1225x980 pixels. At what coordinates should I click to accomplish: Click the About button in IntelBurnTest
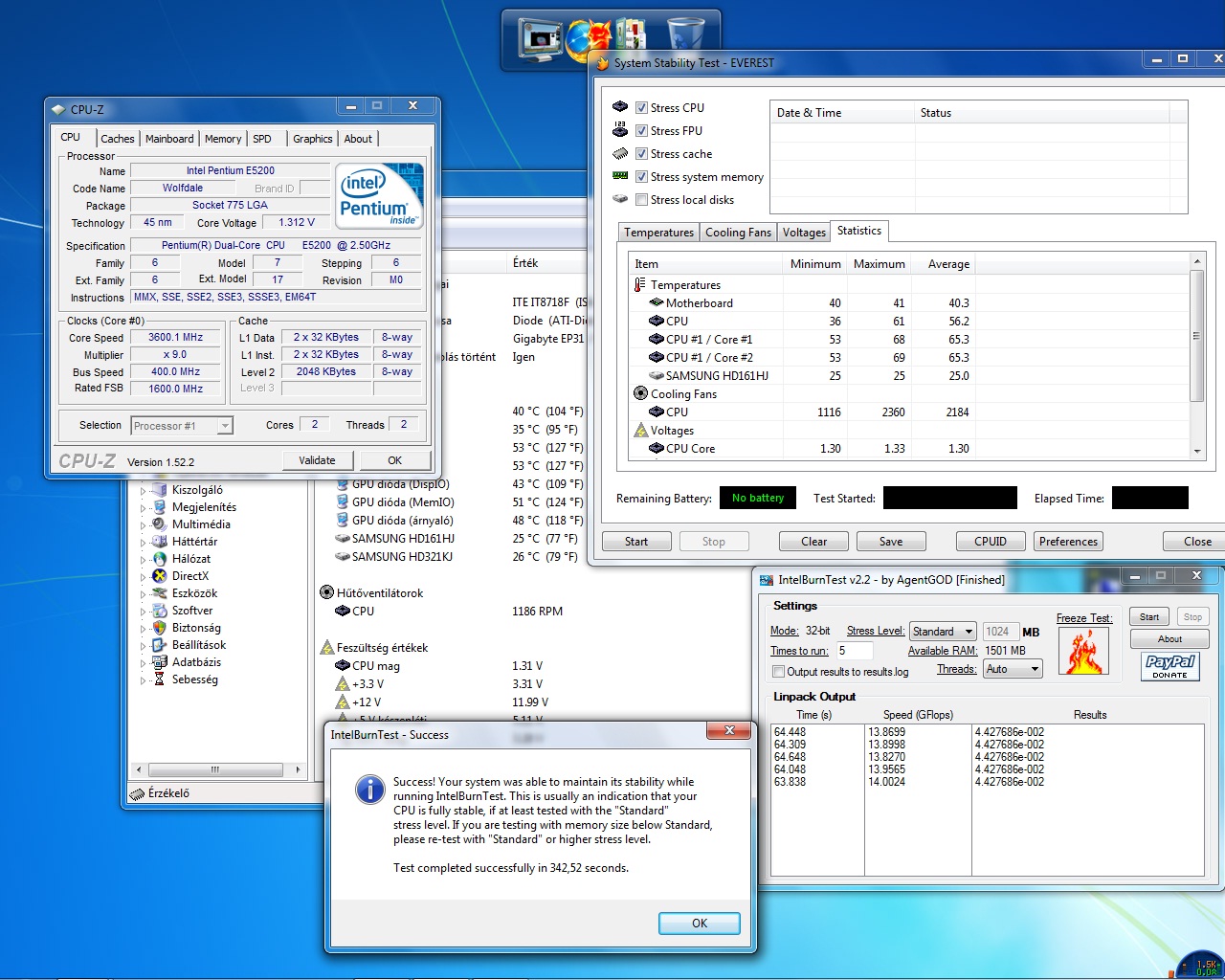click(1169, 639)
